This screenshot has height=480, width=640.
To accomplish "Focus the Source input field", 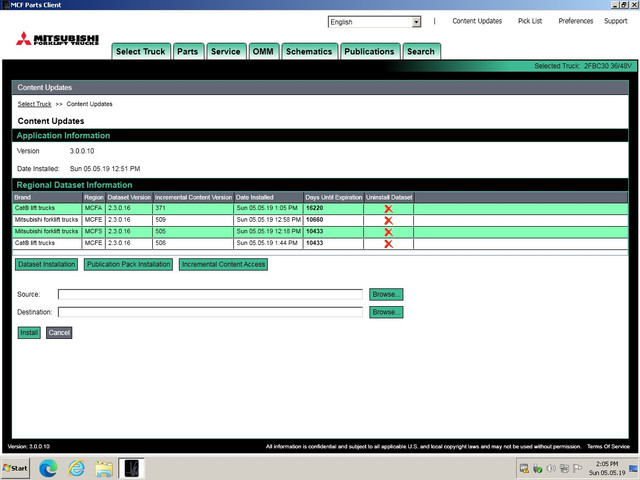I will point(210,294).
